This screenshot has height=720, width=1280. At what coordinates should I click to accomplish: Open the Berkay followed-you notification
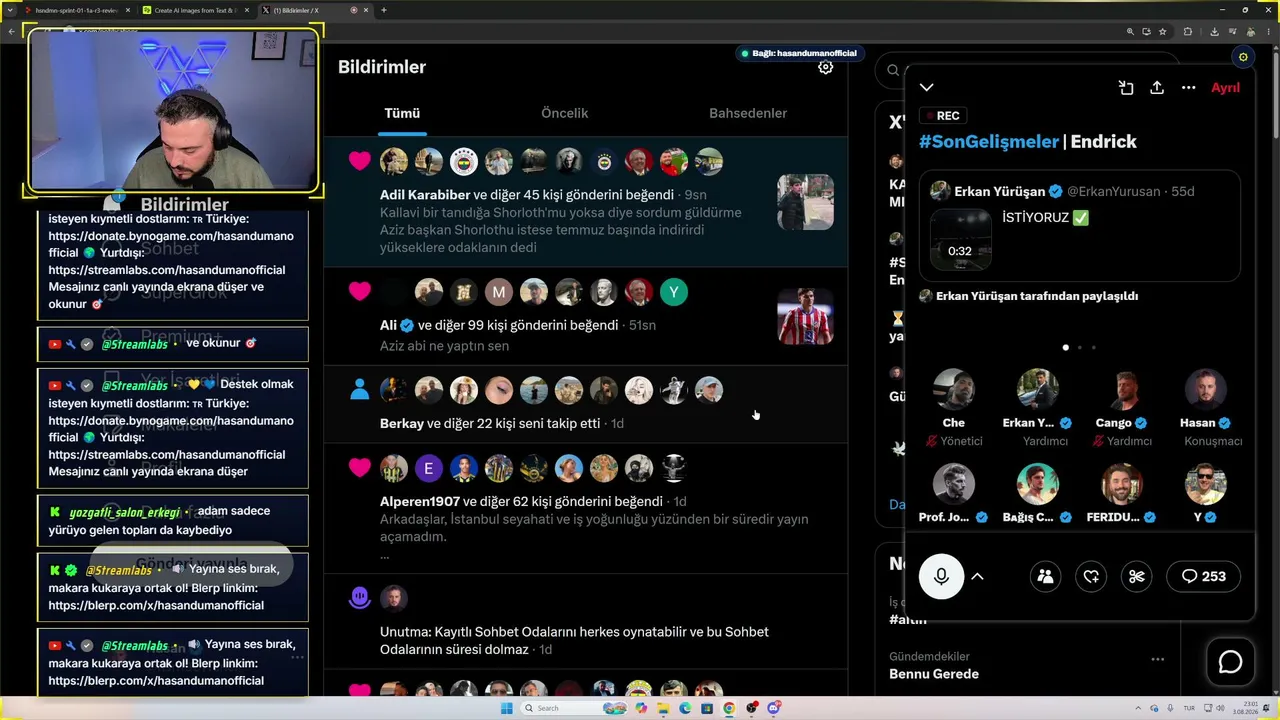pyautogui.click(x=585, y=403)
